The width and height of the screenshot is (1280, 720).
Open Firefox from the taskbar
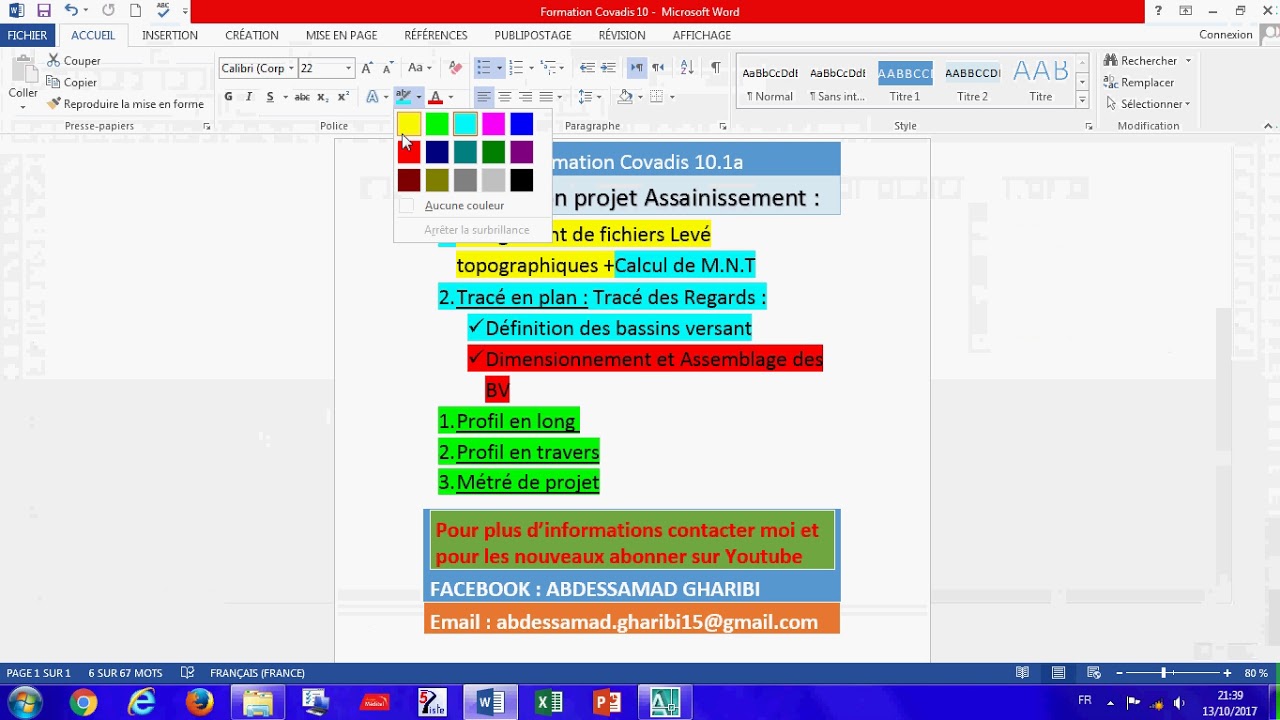click(199, 702)
